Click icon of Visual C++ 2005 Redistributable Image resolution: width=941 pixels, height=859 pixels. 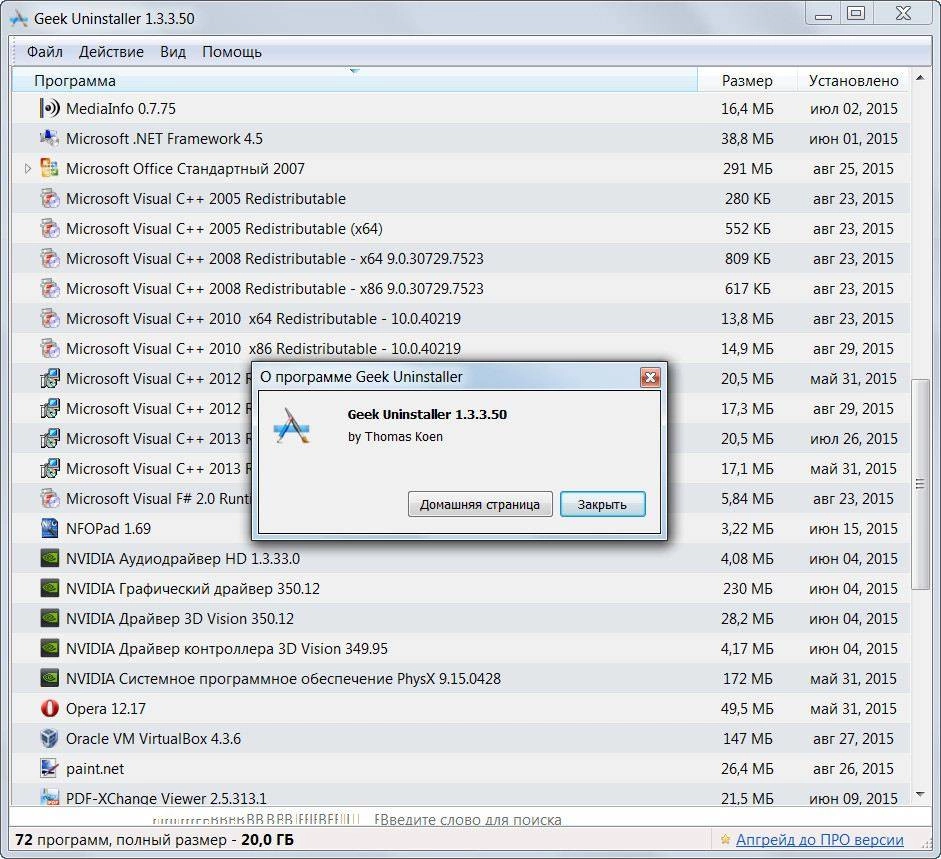point(50,199)
